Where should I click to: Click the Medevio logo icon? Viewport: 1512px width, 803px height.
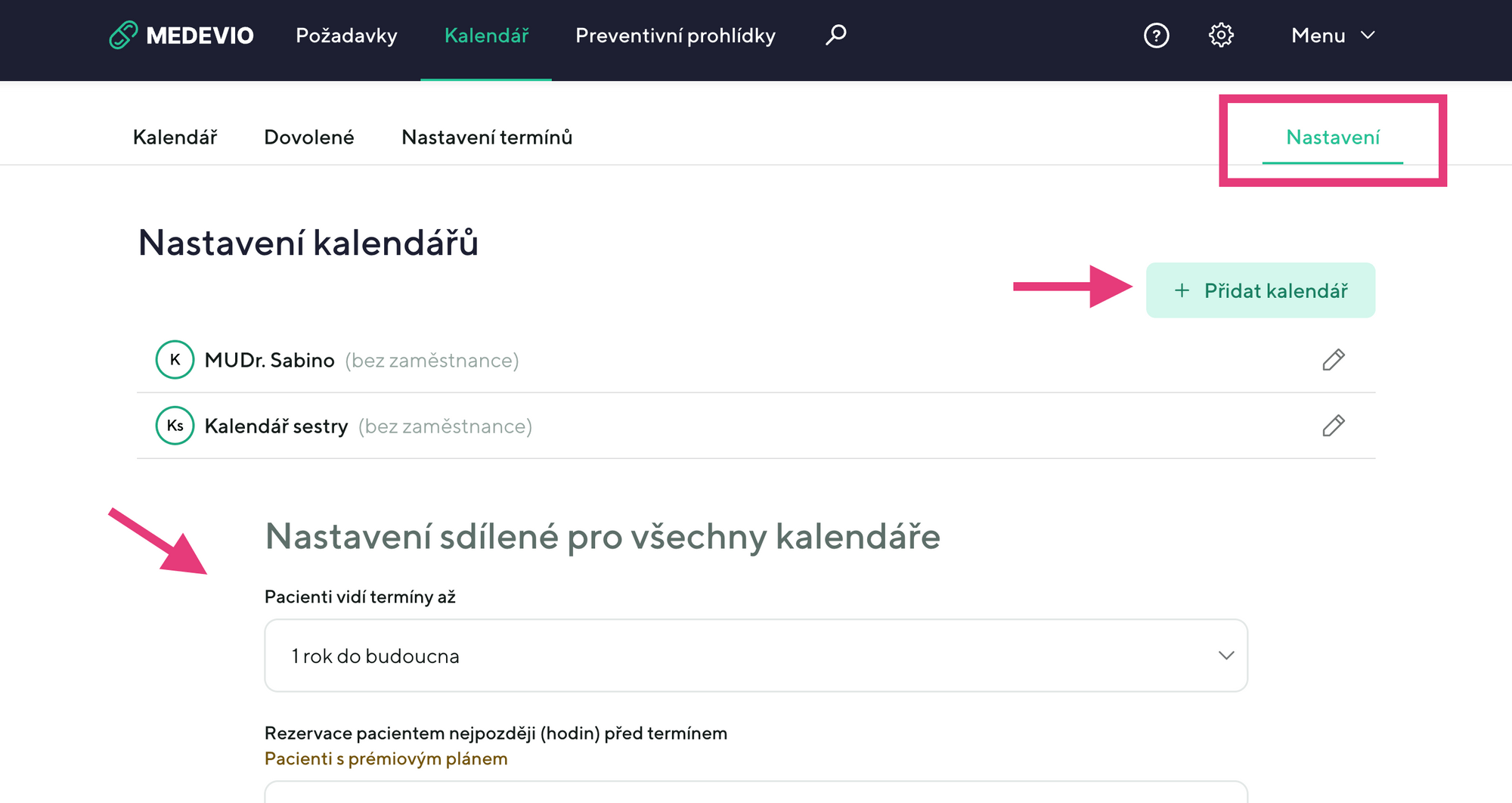tap(123, 35)
